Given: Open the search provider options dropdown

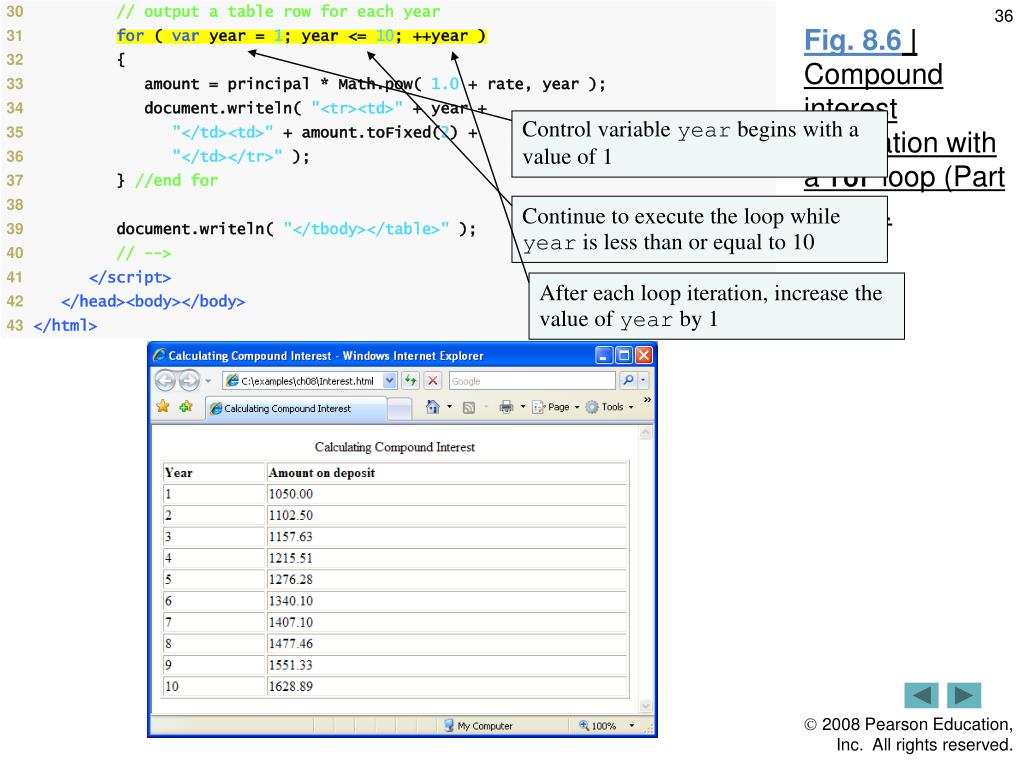Looking at the screenshot, I should click(x=643, y=380).
